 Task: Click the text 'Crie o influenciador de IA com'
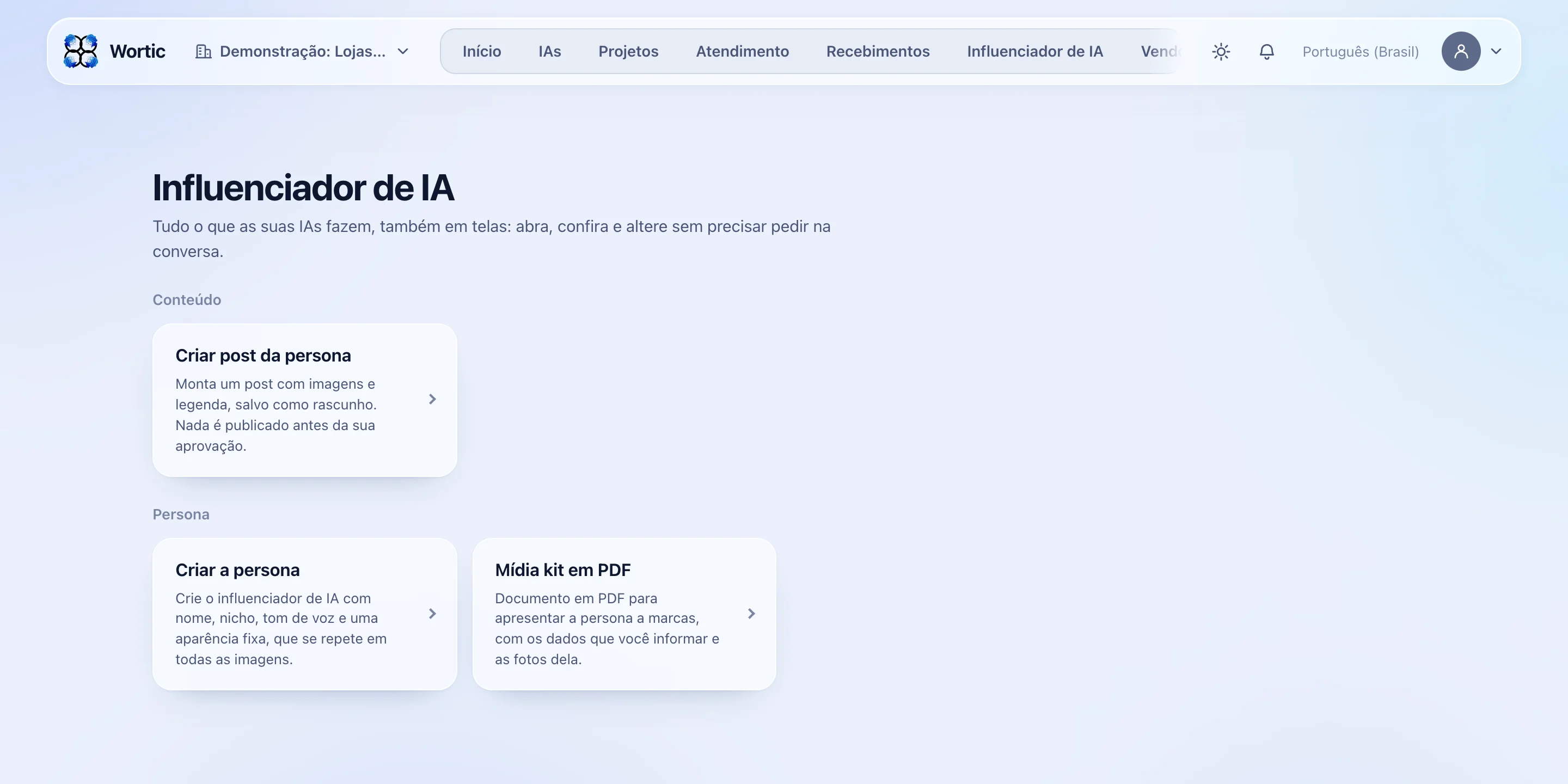click(273, 598)
